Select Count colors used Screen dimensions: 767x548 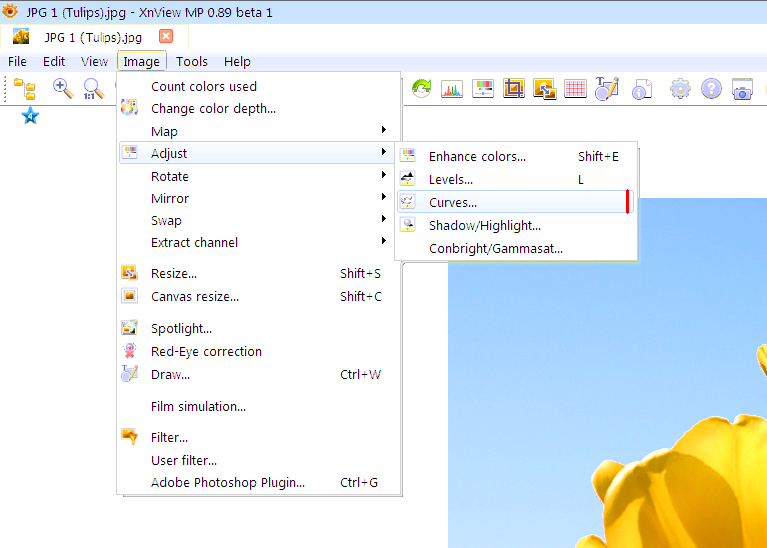[258, 87]
